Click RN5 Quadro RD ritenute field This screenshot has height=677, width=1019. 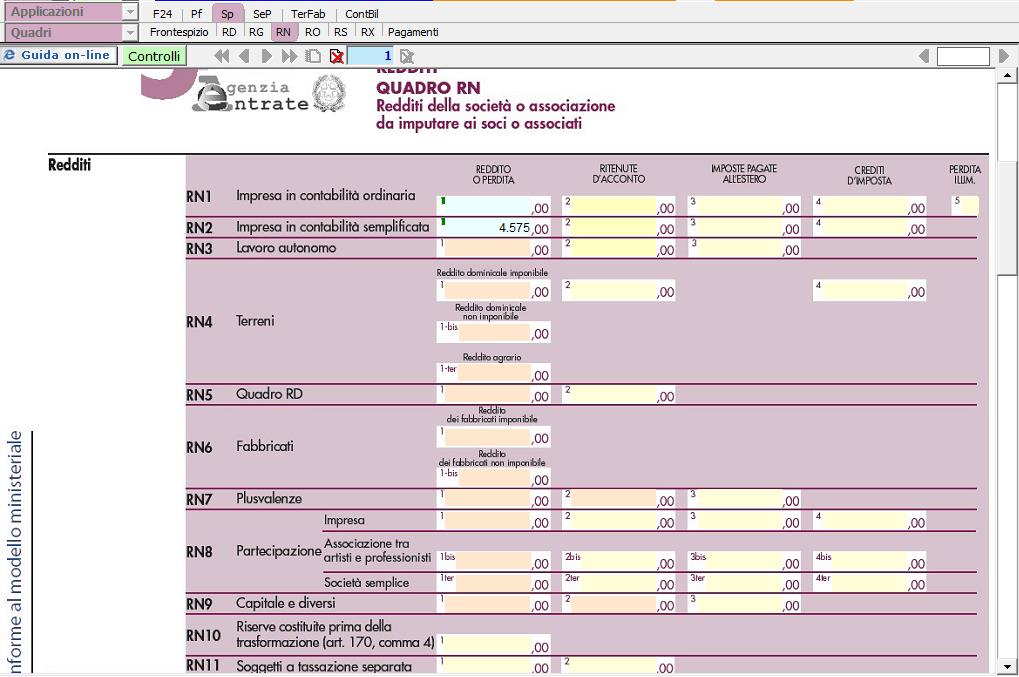click(x=619, y=394)
